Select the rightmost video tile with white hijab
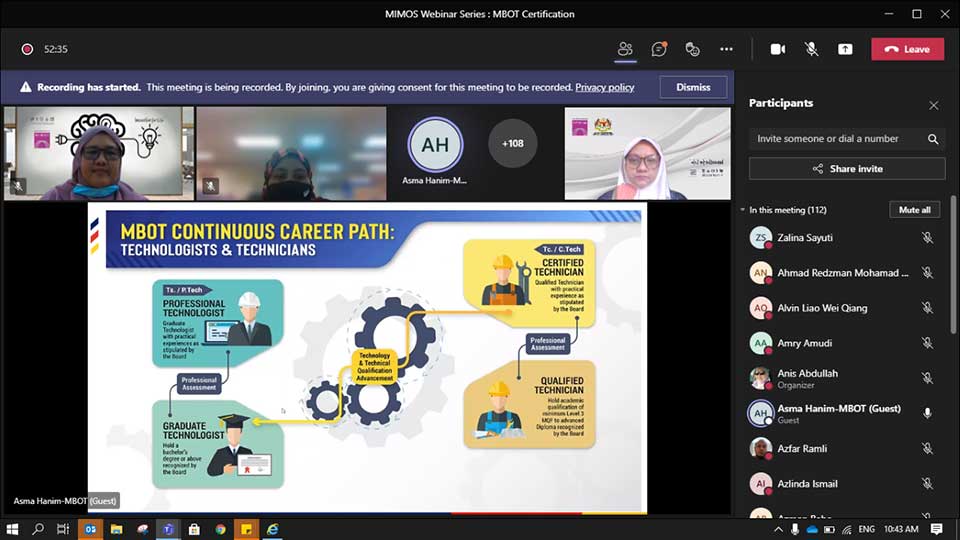The height and width of the screenshot is (540, 960). tap(647, 154)
